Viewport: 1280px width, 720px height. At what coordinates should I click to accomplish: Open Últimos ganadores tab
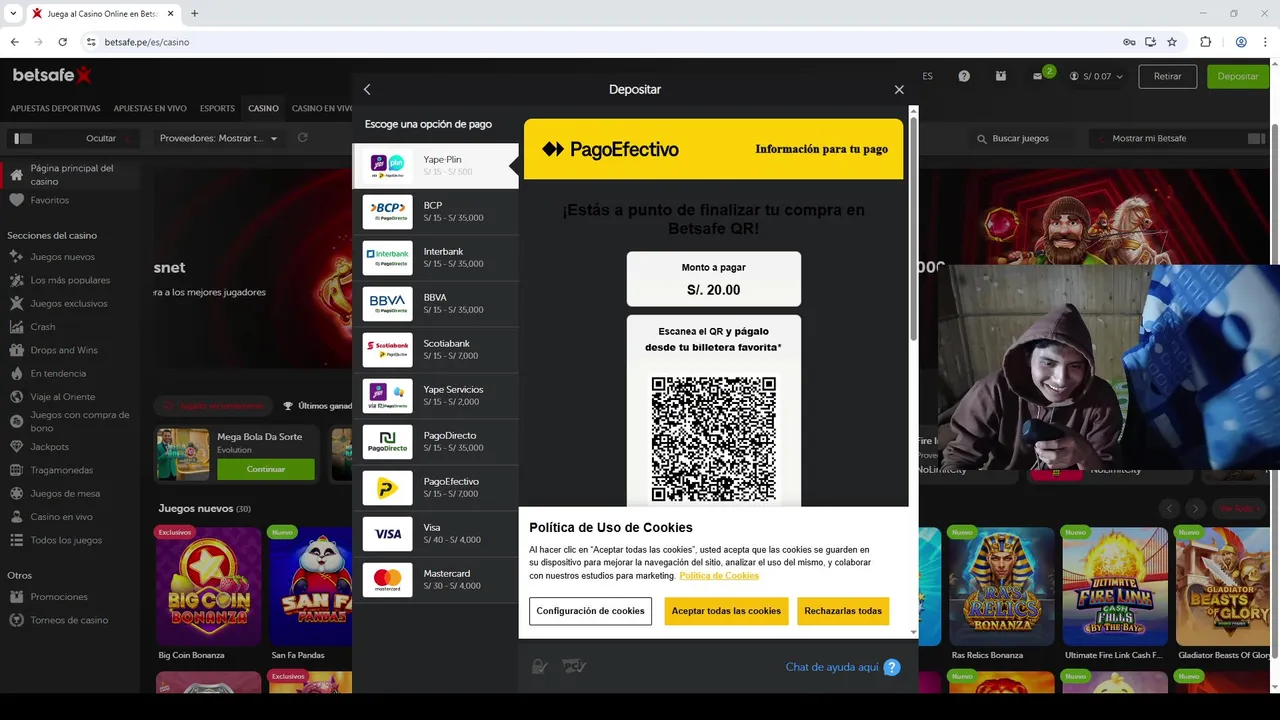click(x=317, y=406)
